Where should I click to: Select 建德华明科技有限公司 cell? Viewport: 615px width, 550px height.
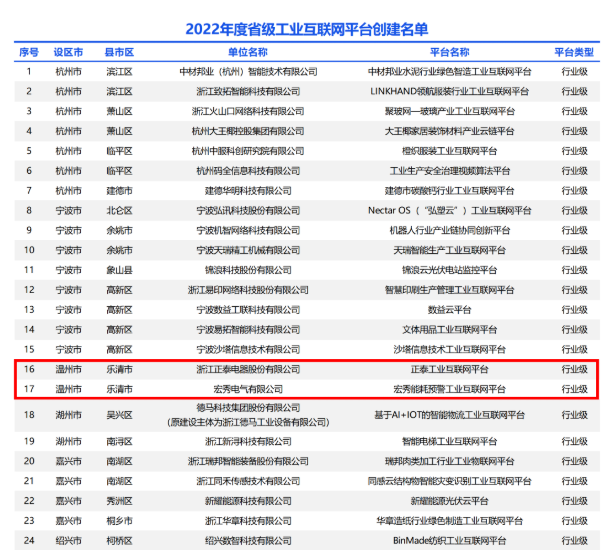click(248, 191)
